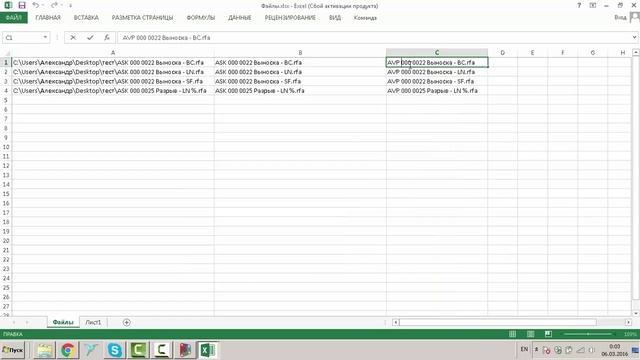This screenshot has width=640, height=360.
Task: Select cell B2 'ASK 000 0022 Выноска - LN.rfa'
Action: pyautogui.click(x=300, y=72)
